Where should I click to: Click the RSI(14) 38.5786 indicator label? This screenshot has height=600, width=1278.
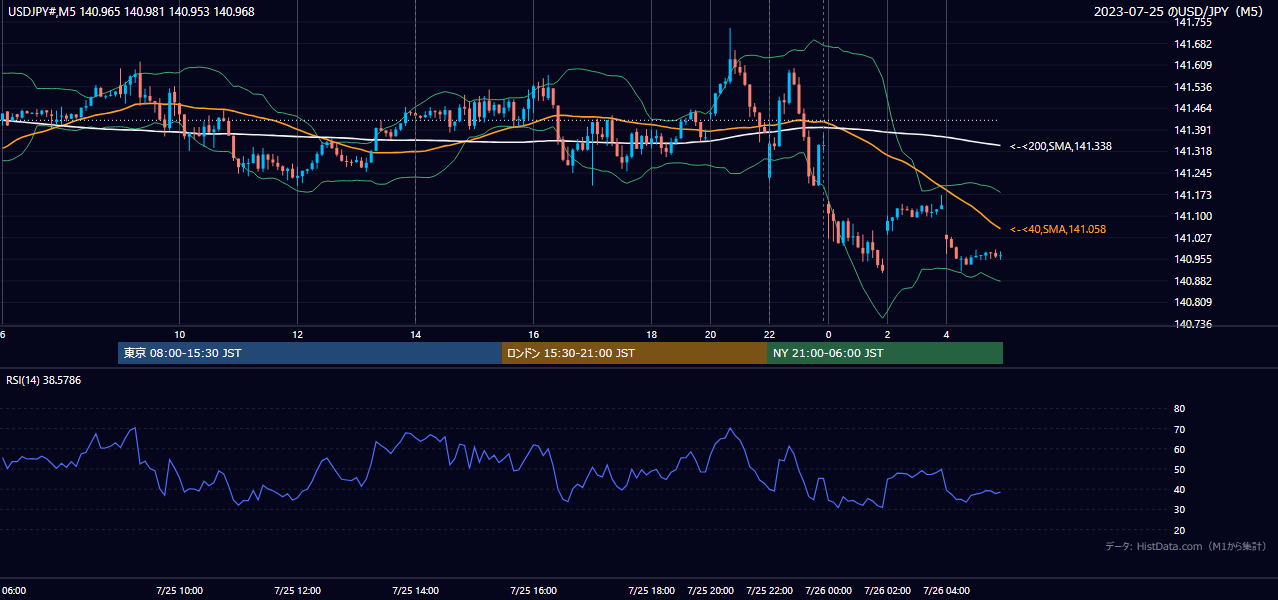pyautogui.click(x=44, y=380)
